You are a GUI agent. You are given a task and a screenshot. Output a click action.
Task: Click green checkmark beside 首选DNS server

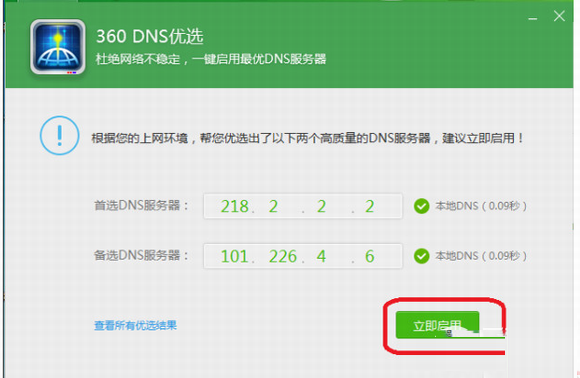(421, 206)
